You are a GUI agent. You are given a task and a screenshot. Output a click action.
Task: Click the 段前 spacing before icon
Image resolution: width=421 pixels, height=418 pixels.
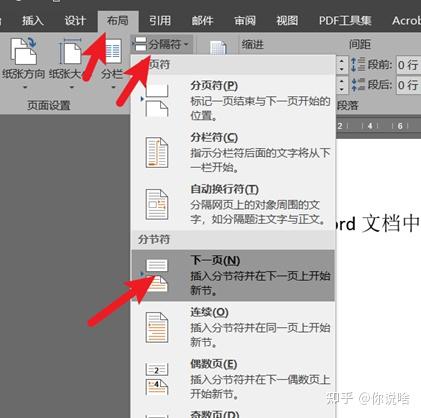click(x=358, y=65)
